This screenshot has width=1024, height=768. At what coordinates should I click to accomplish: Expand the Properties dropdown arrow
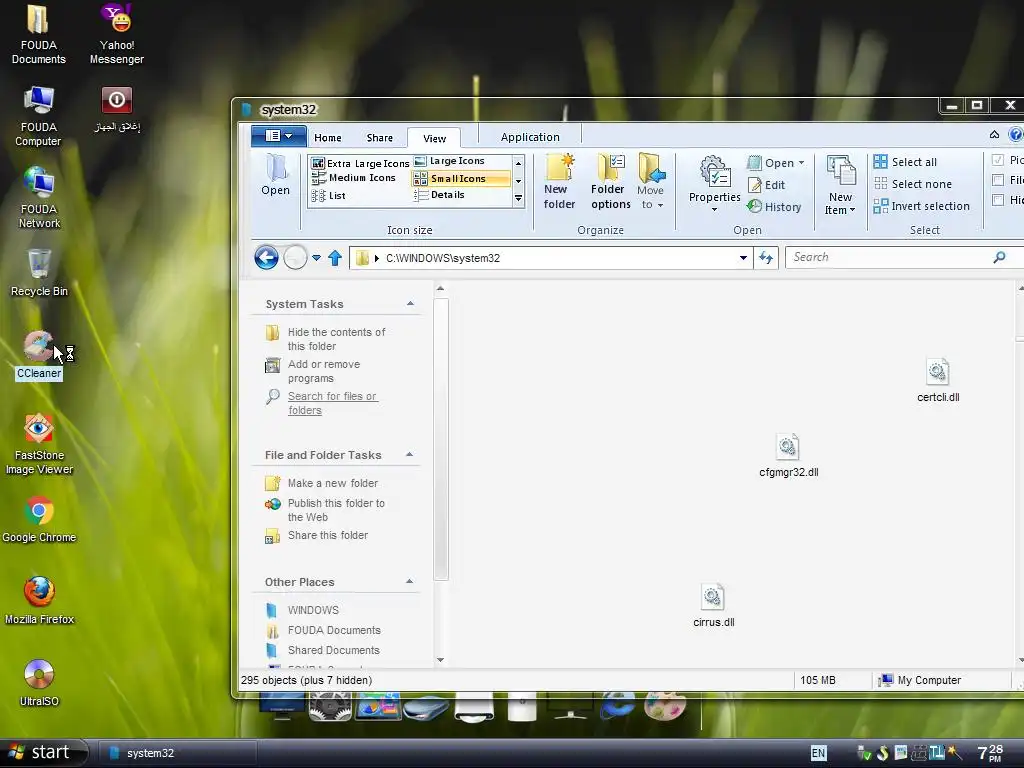714,210
